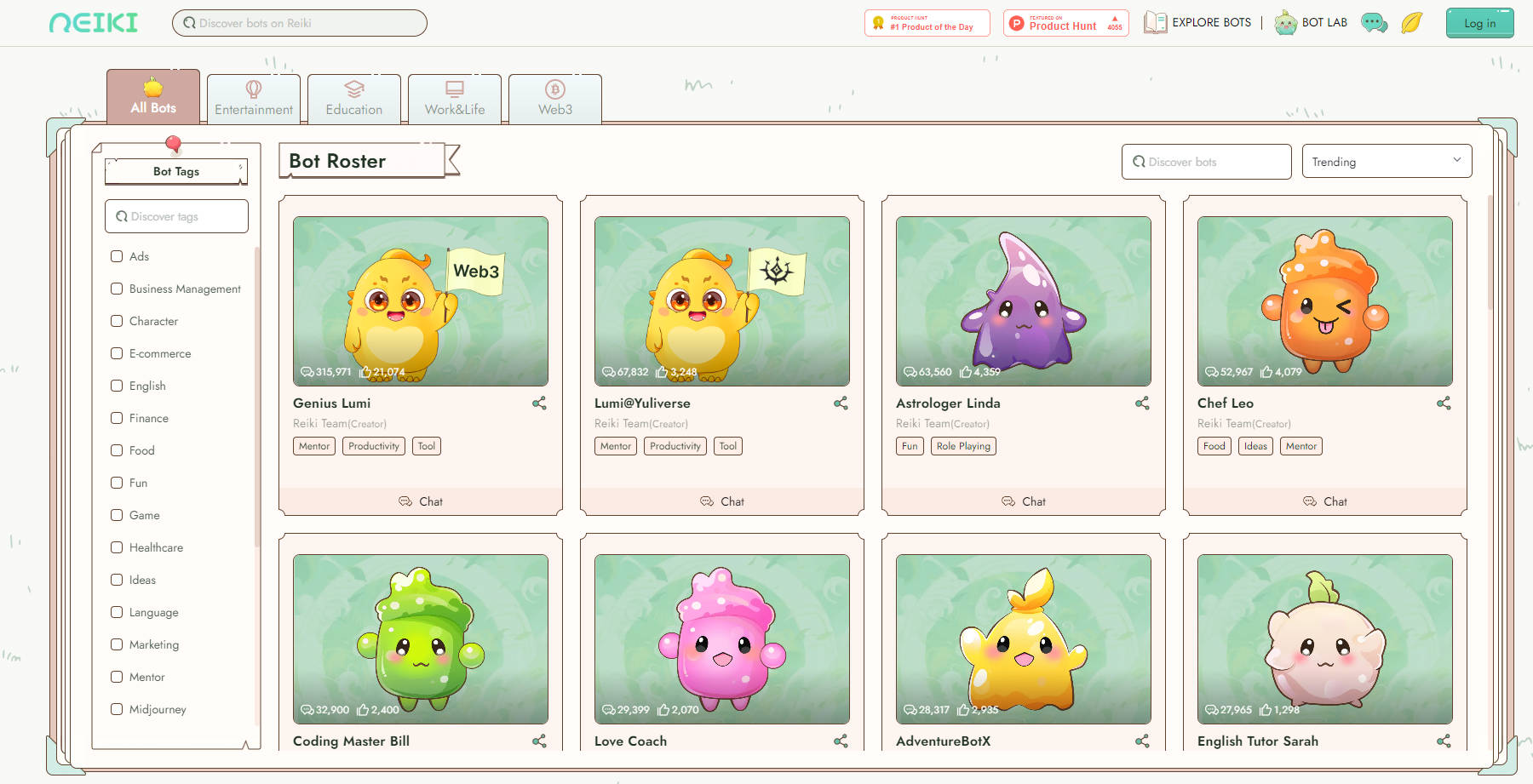Start Chat with Lumi@Yuliverse
This screenshot has width=1533, height=784.
click(721, 501)
